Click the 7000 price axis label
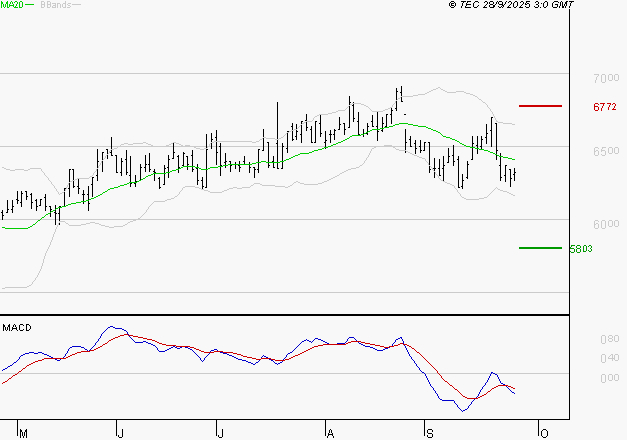The height and width of the screenshot is (440, 627). (579, 78)
